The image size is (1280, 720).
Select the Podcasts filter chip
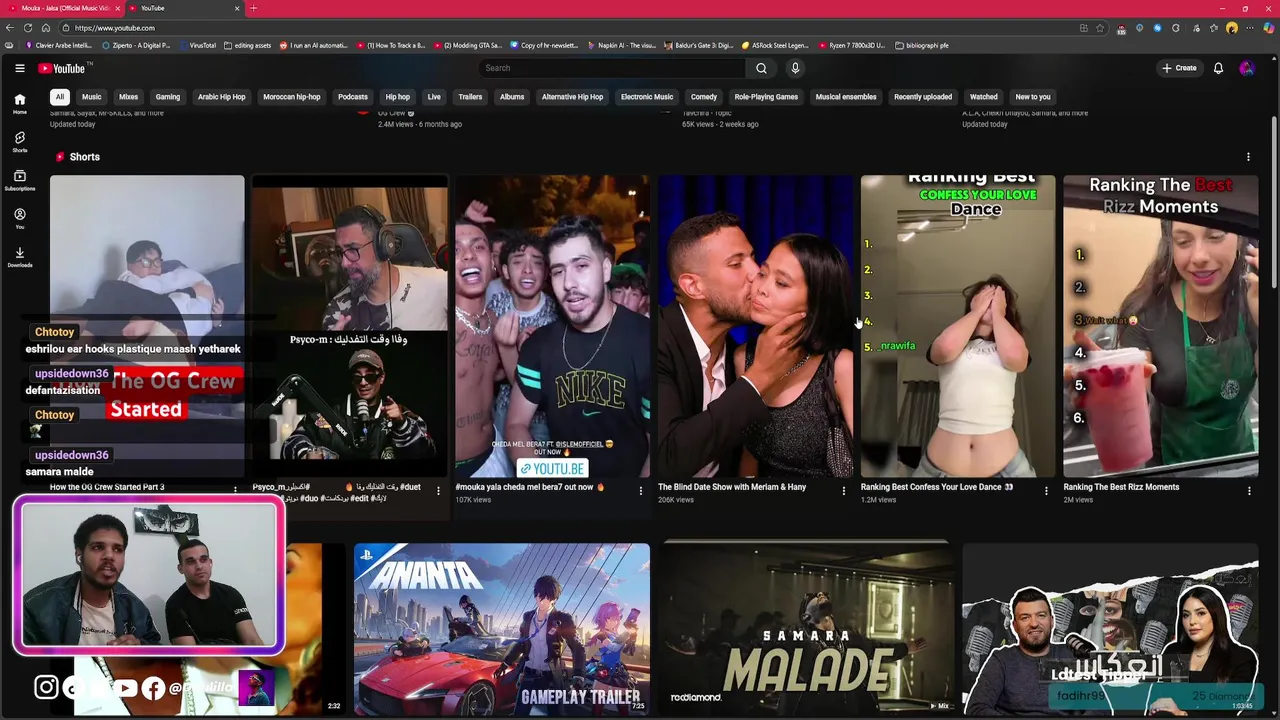[352, 97]
